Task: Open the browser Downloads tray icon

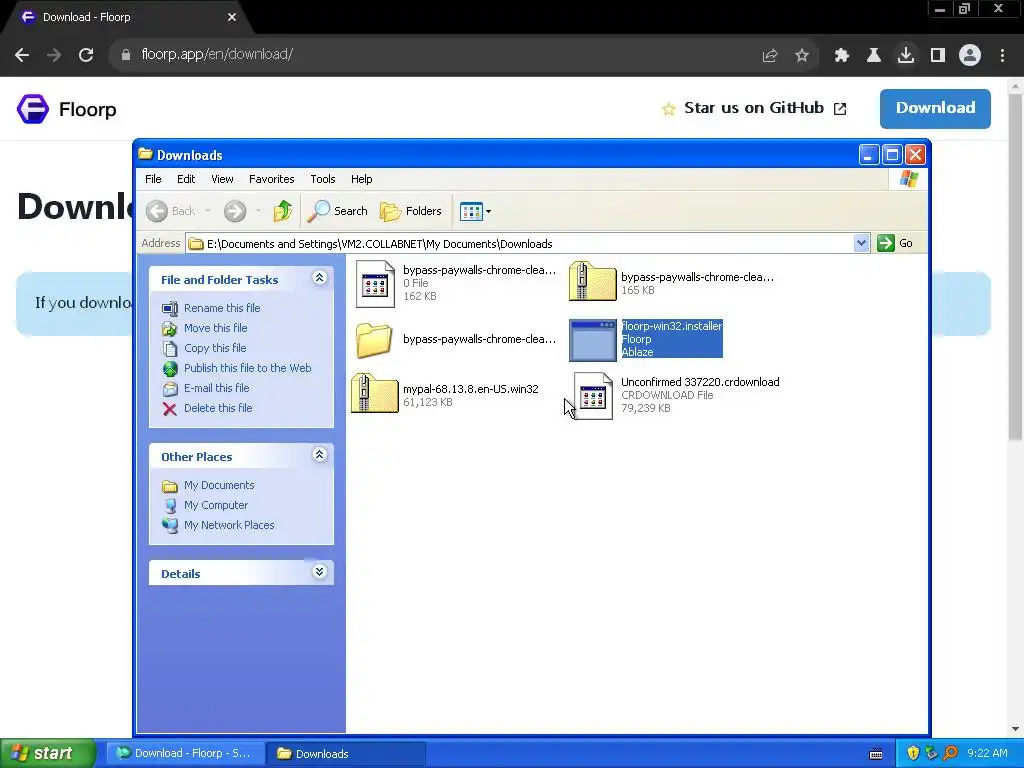Action: coord(906,55)
